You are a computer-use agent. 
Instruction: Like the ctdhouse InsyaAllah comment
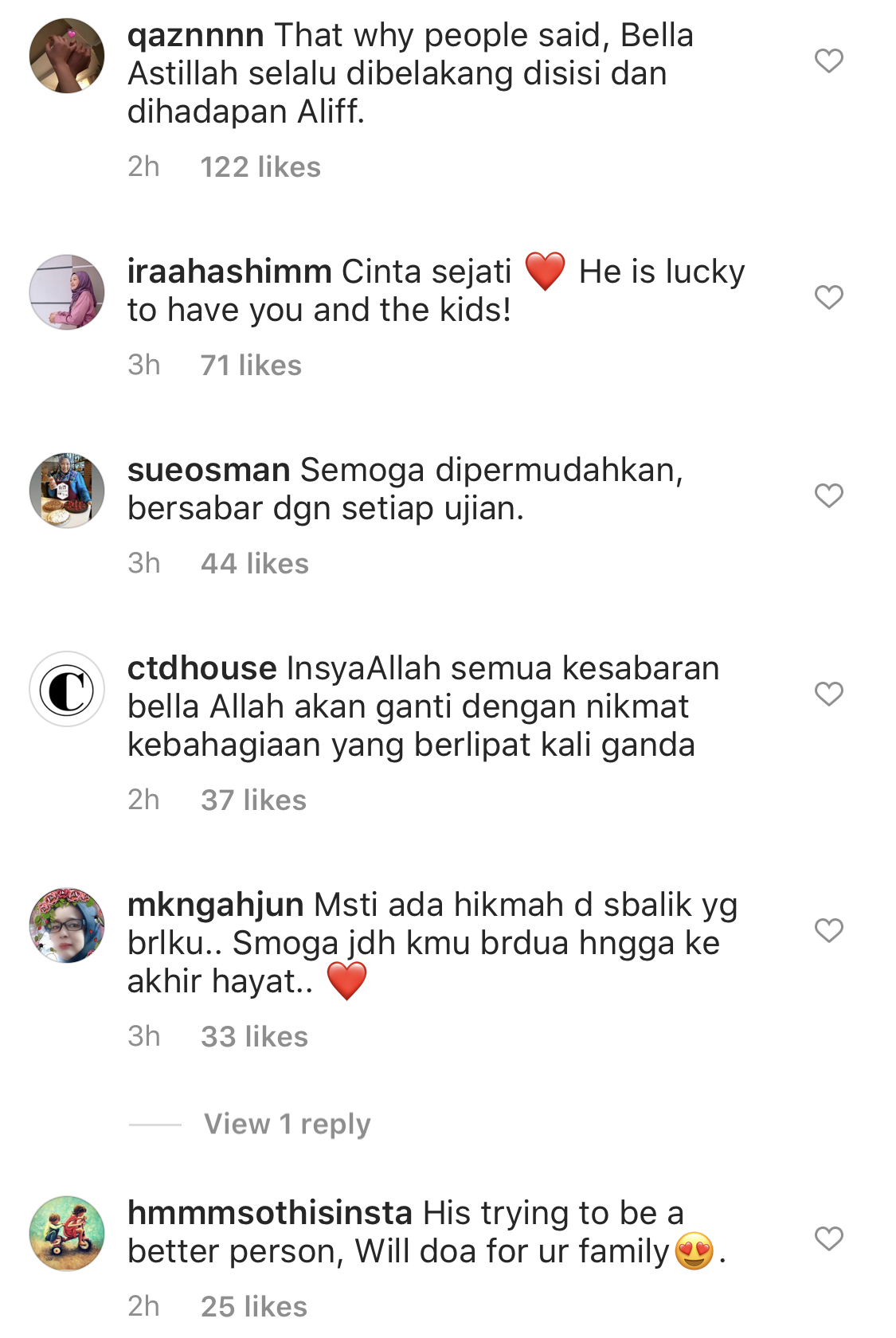(x=829, y=694)
